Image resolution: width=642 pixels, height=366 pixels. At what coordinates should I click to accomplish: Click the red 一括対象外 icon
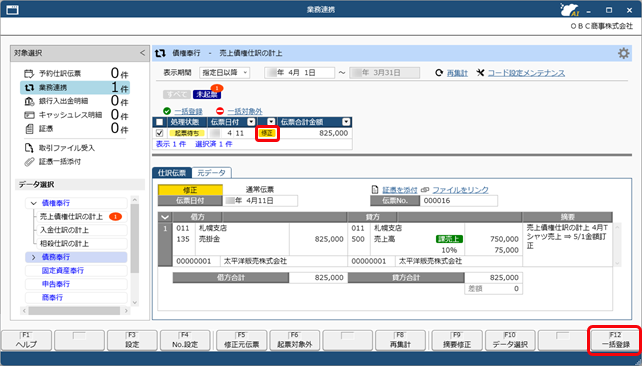(x=220, y=111)
